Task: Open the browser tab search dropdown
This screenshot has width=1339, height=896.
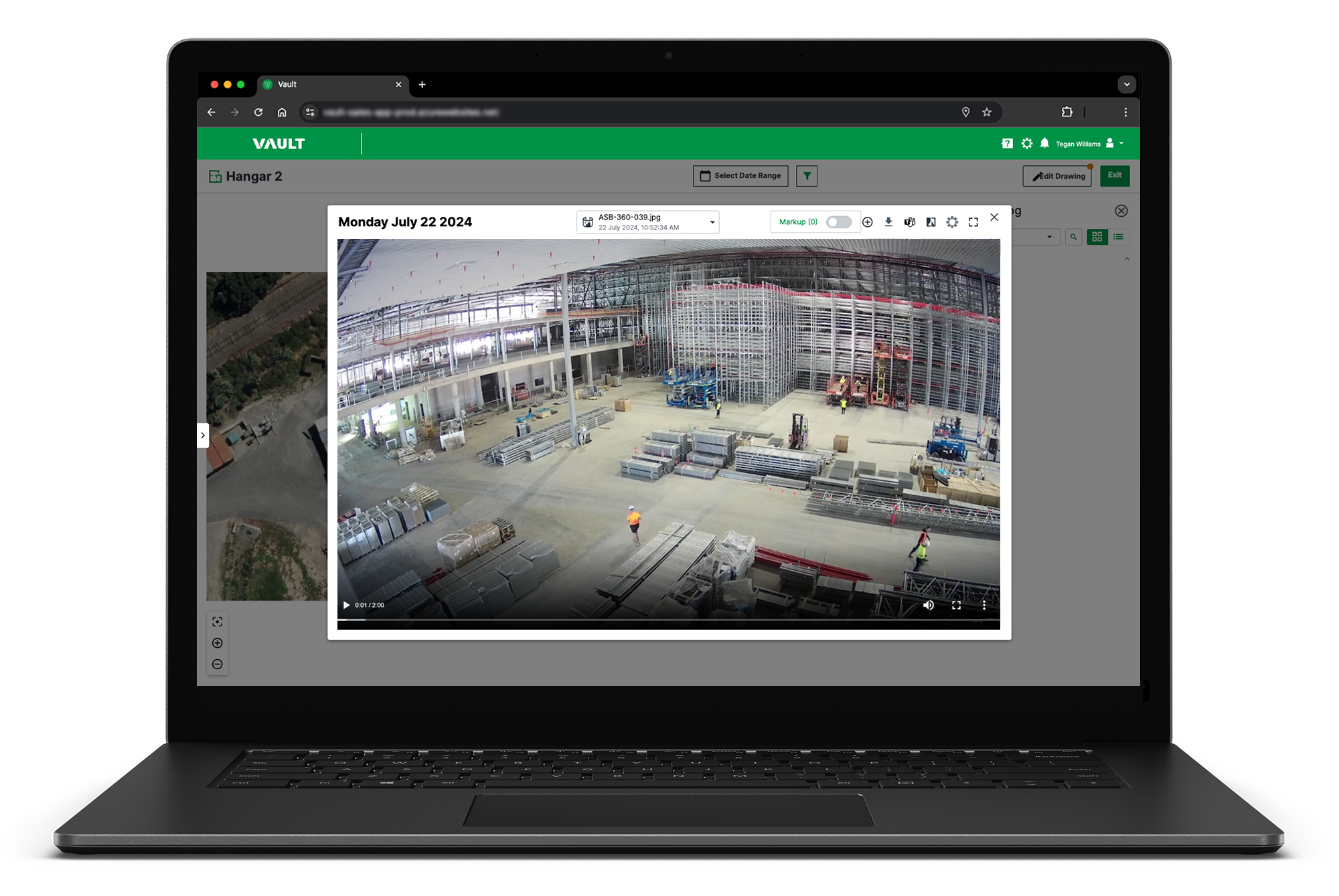Action: 1127,85
